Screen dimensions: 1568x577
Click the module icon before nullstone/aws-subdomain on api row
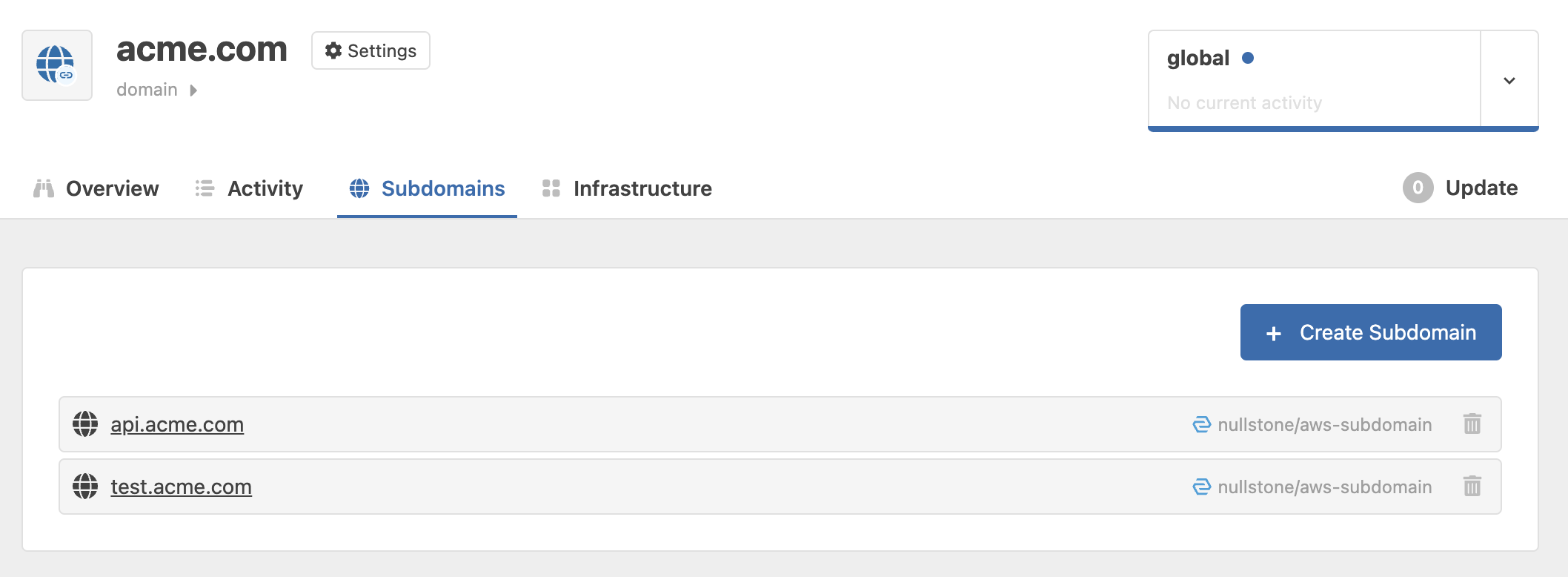click(1202, 424)
